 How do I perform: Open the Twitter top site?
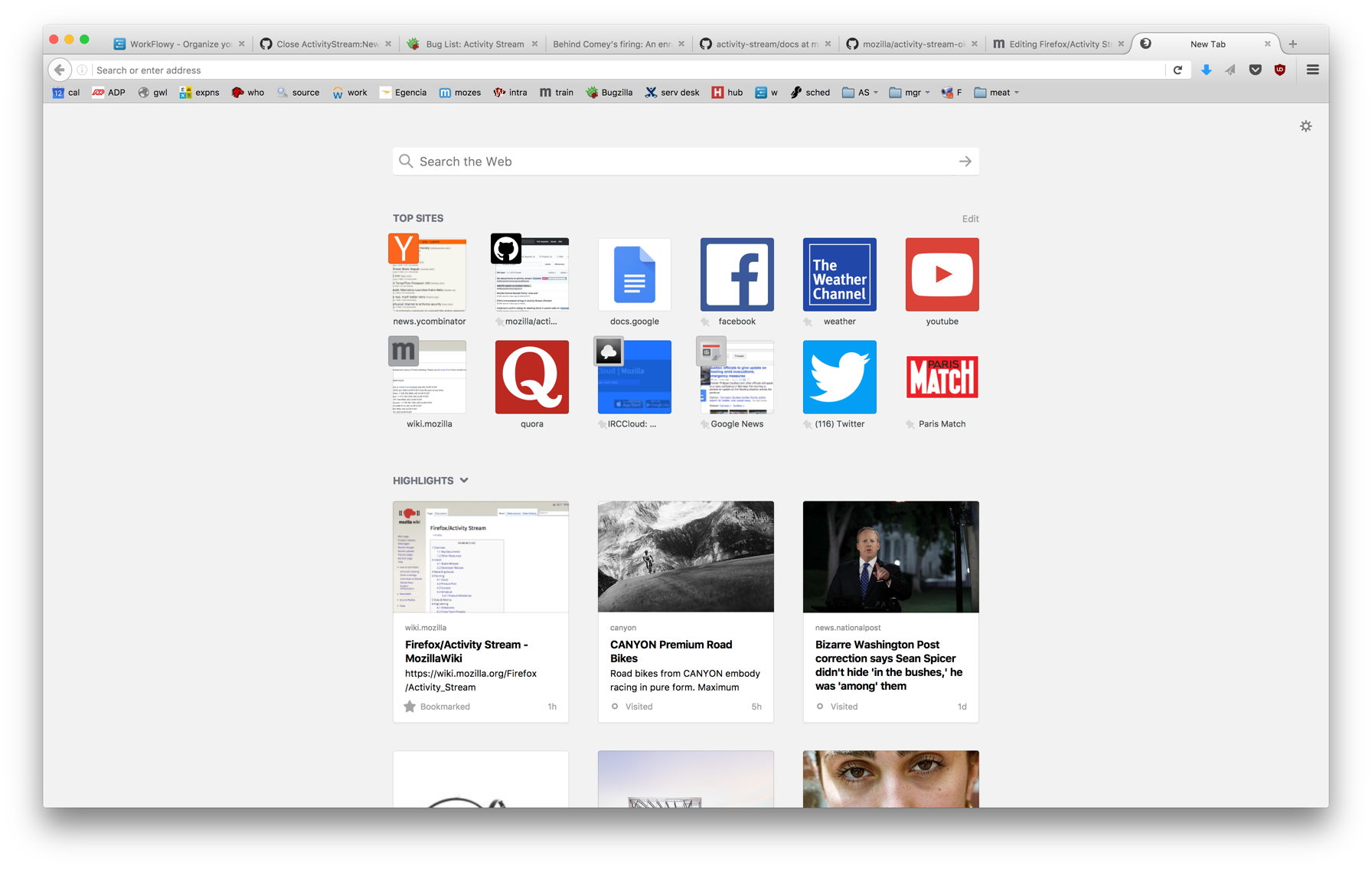tap(840, 383)
